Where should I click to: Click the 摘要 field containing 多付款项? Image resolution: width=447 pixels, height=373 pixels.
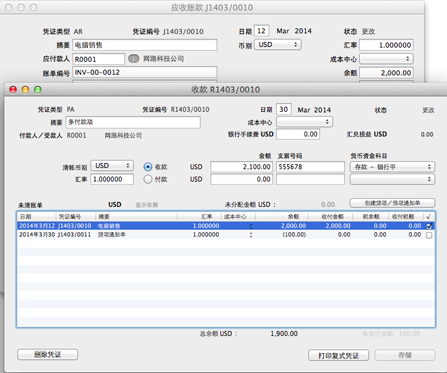[x=133, y=122]
